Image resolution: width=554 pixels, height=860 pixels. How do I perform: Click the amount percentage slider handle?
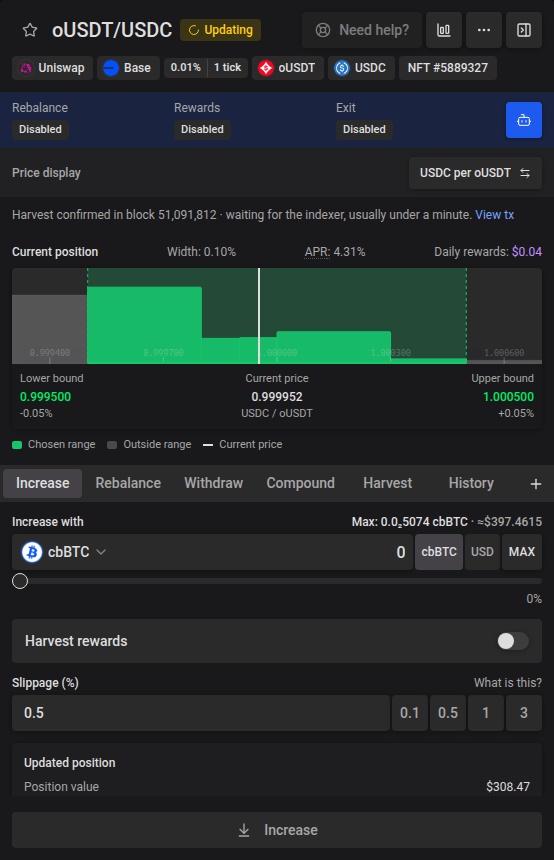(20, 581)
